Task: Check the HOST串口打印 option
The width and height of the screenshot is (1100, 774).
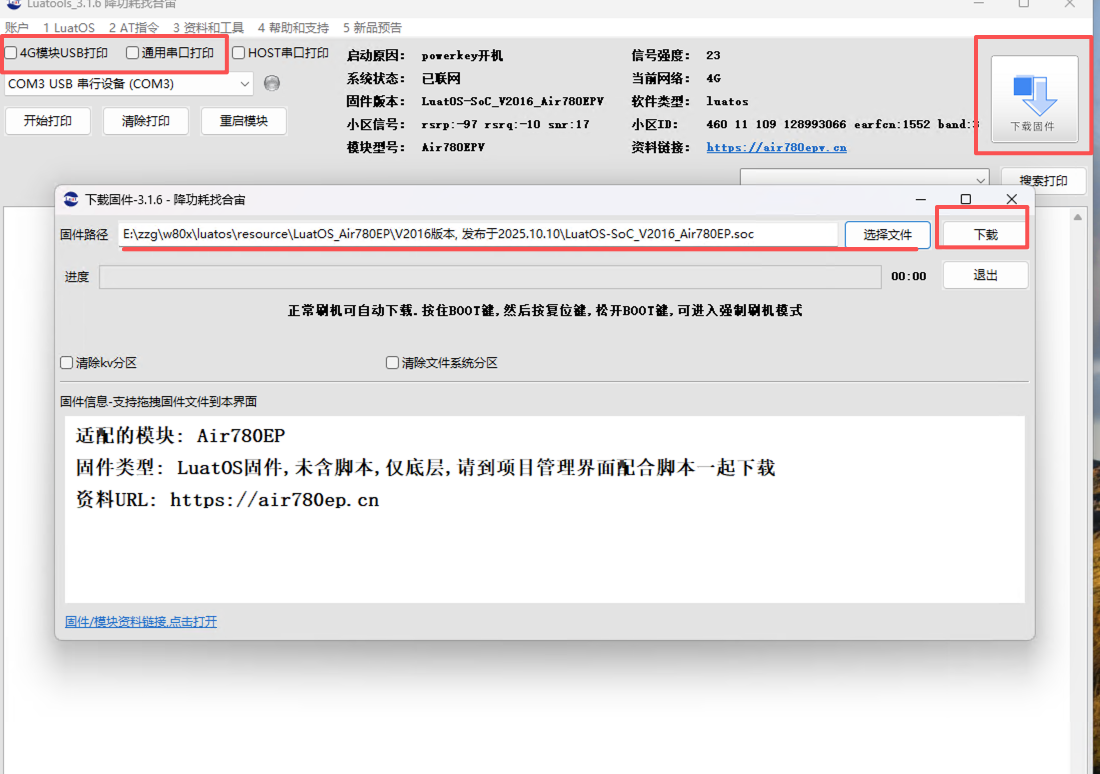Action: (x=238, y=53)
